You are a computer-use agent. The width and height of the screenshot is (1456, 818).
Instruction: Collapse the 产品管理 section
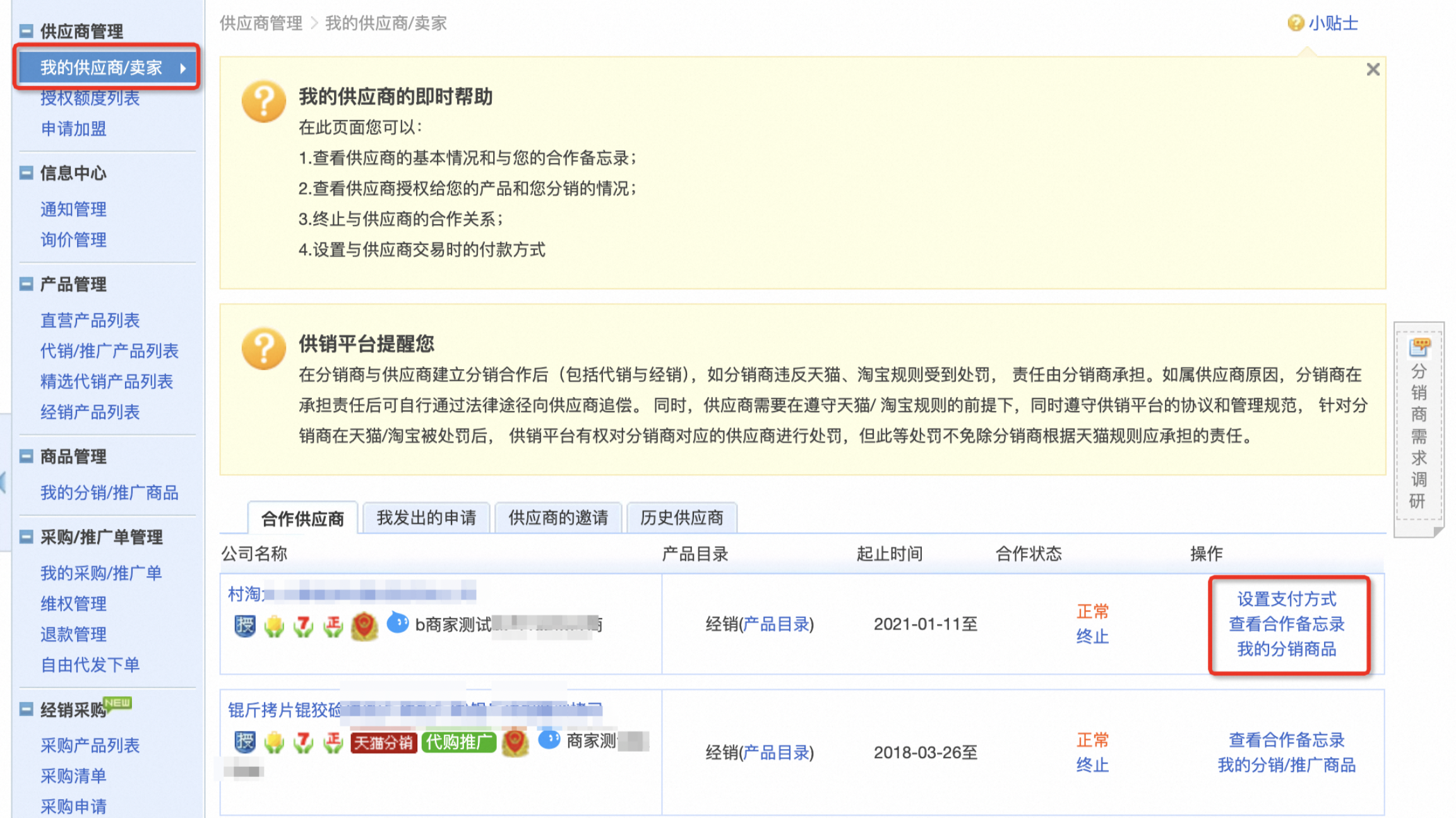click(27, 284)
